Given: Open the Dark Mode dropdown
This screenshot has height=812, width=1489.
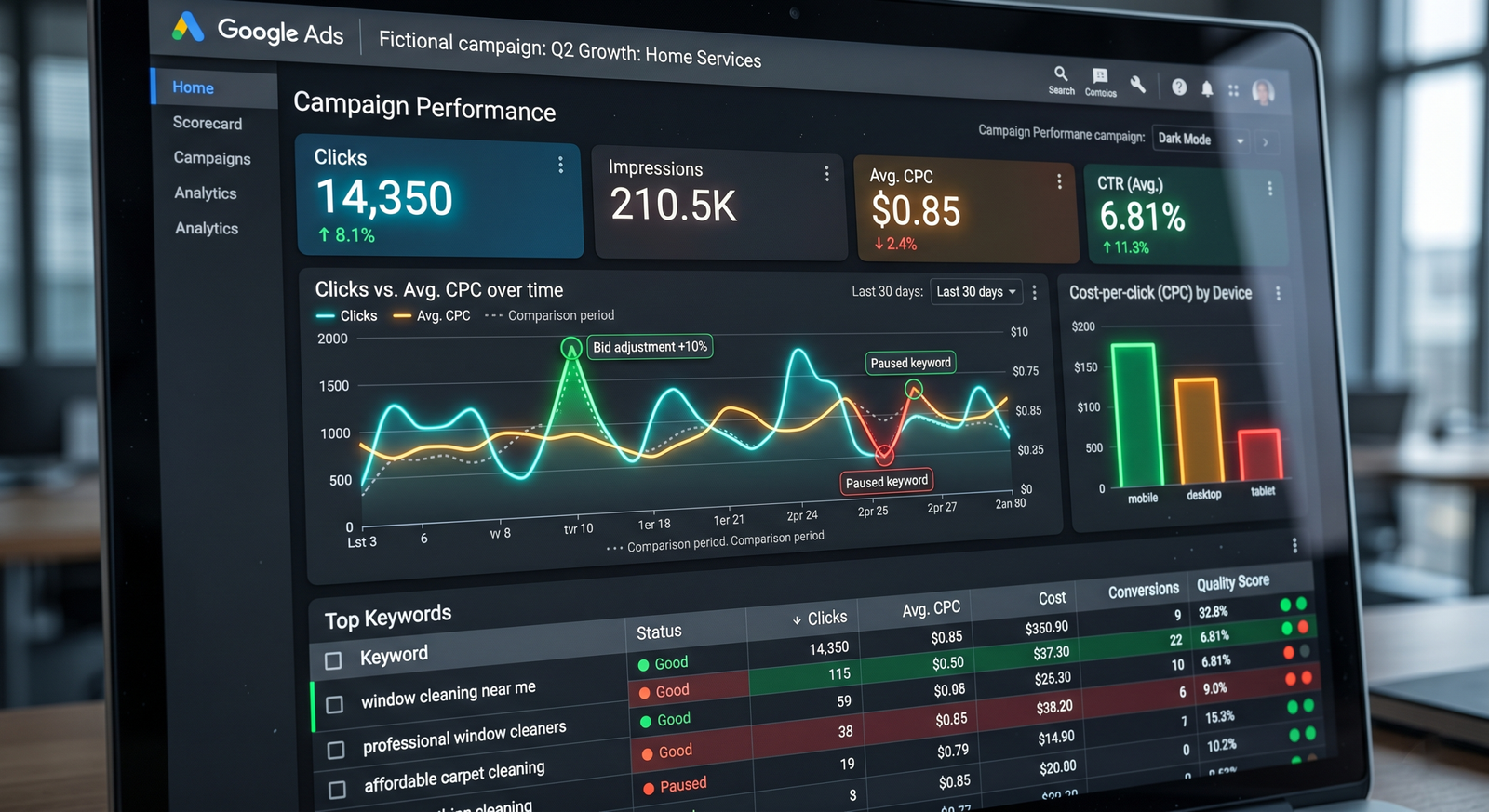Looking at the screenshot, I should point(1201,140).
